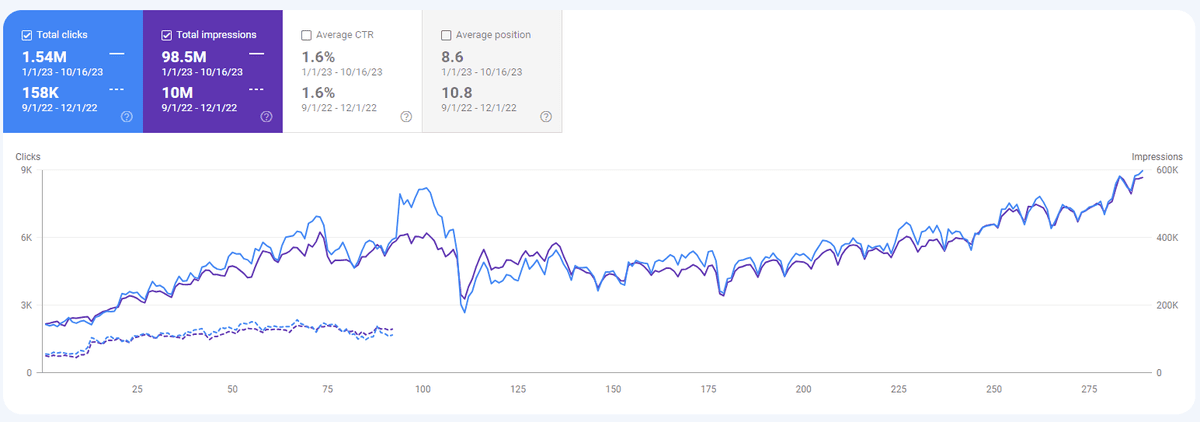1200x422 pixels.
Task: Open help icon on Total impressions card
Action: pos(266,117)
